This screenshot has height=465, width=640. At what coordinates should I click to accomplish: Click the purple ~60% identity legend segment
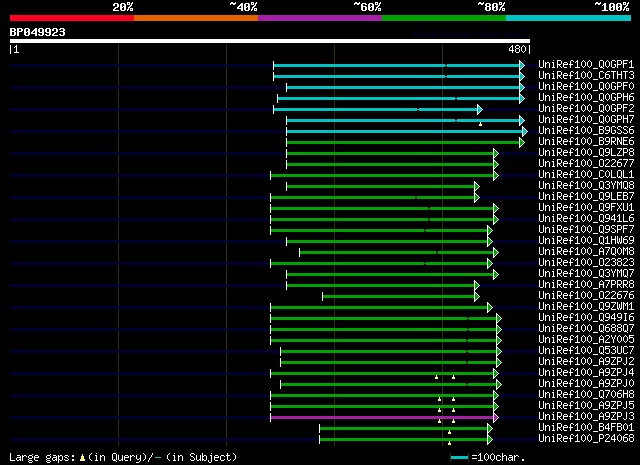point(320,18)
